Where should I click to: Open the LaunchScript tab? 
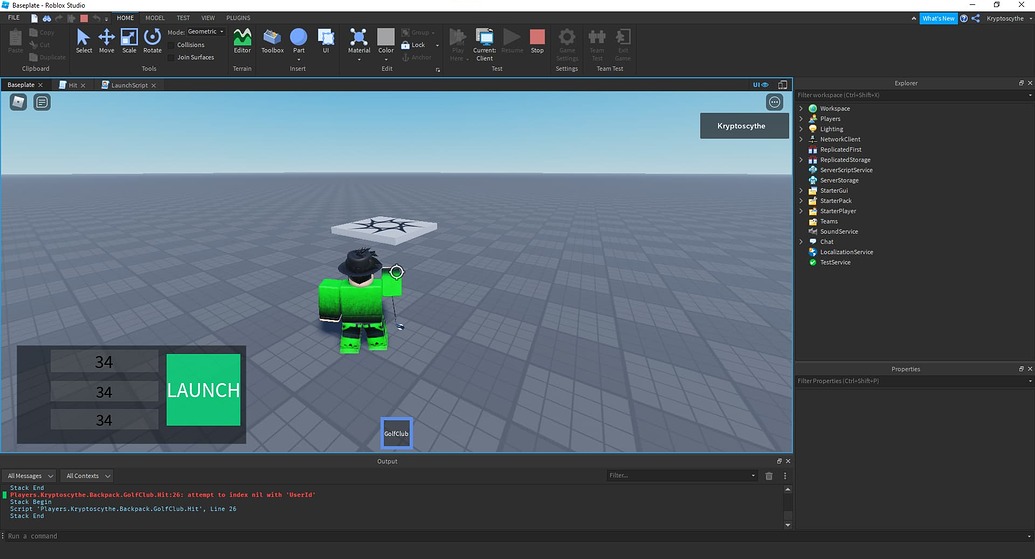(x=129, y=85)
